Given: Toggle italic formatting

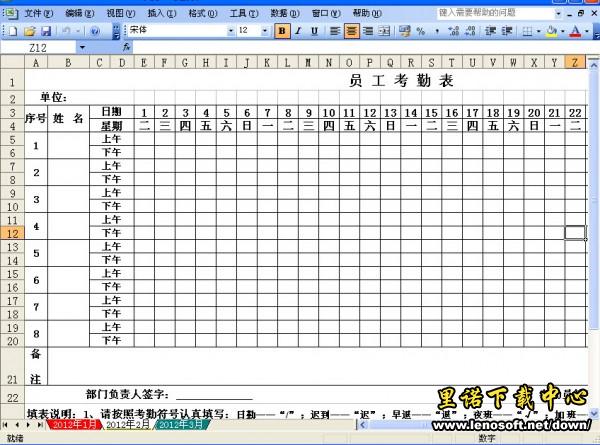Looking at the screenshot, I should pos(298,31).
